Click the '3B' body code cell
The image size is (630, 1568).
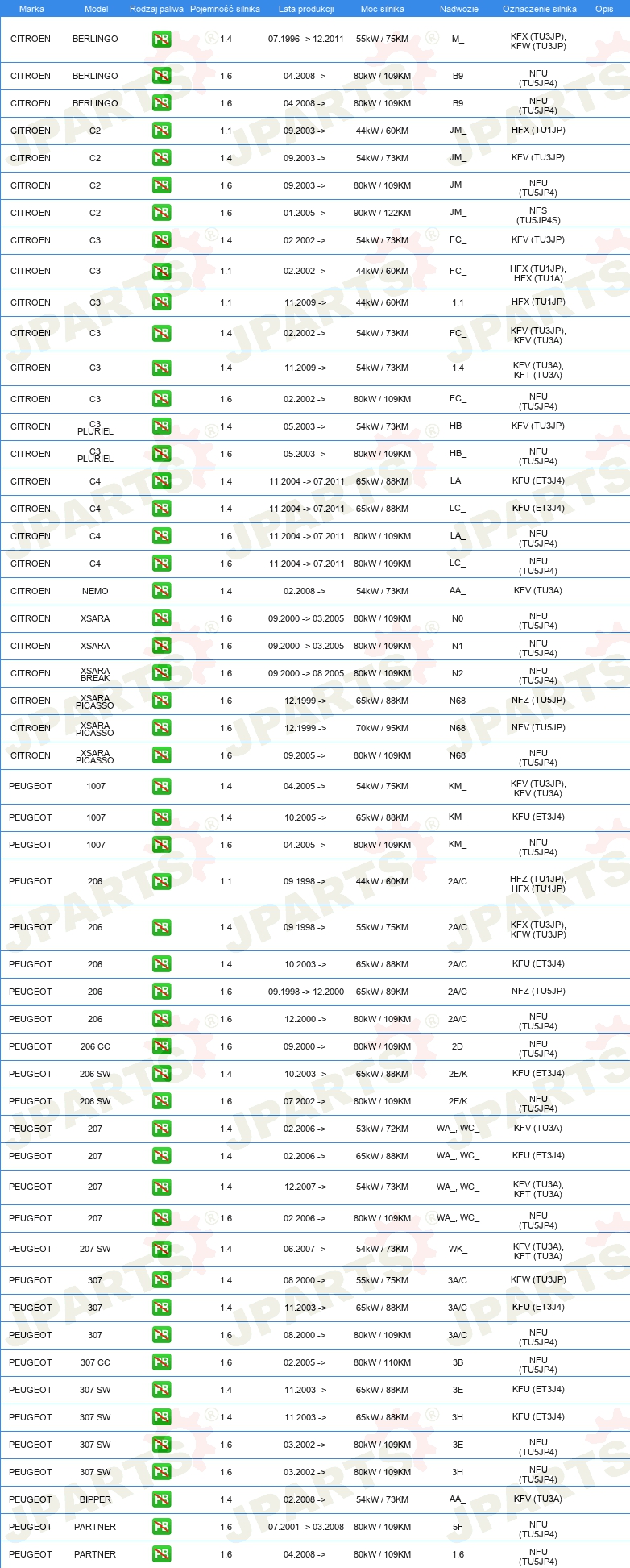(x=458, y=1362)
